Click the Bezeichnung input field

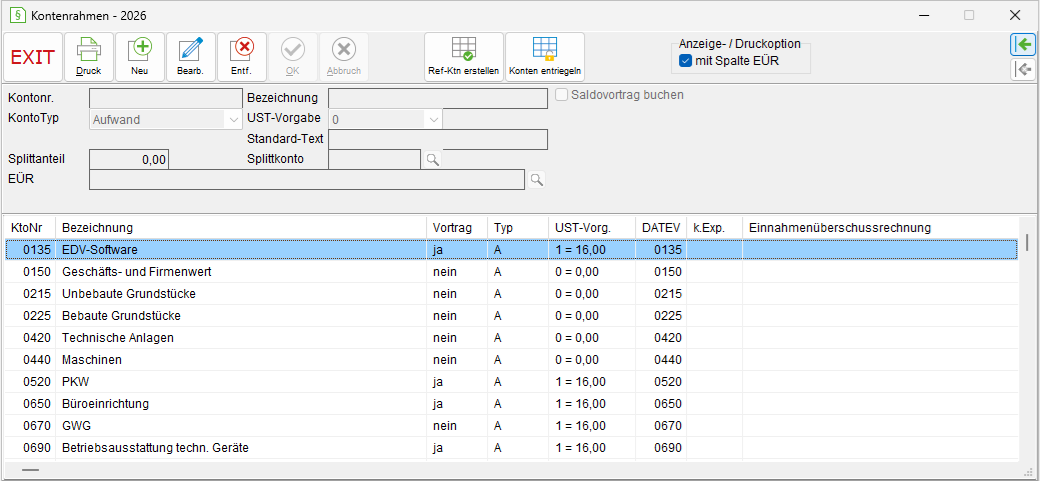pos(438,98)
